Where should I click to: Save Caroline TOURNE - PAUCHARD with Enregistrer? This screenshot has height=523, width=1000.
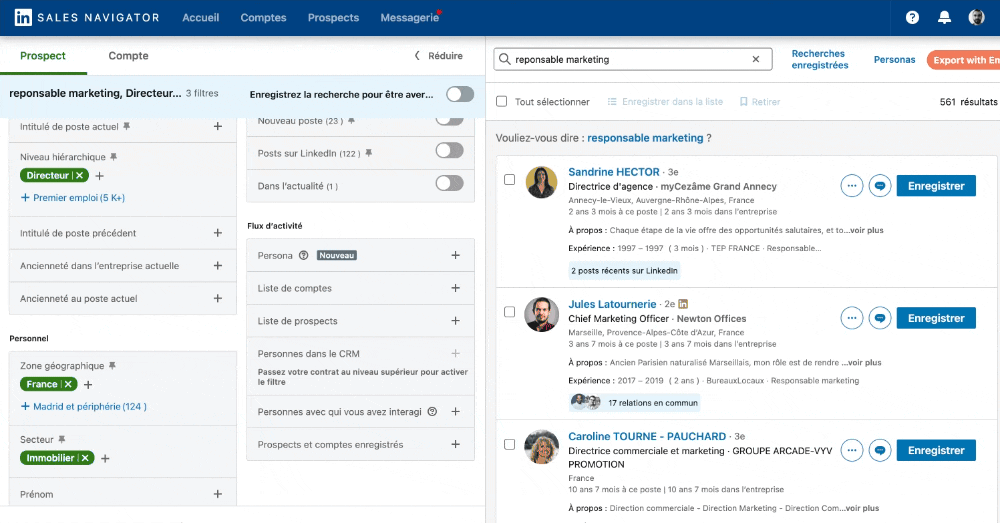pyautogui.click(x=936, y=450)
